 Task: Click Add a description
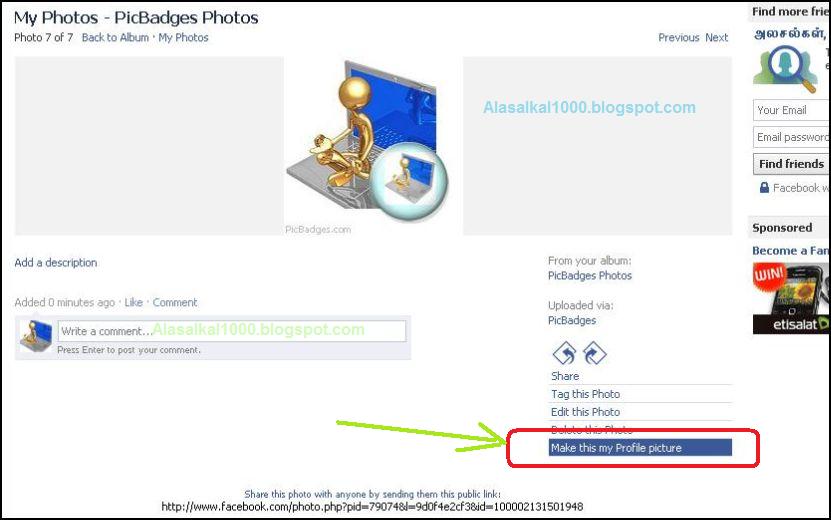click(56, 262)
